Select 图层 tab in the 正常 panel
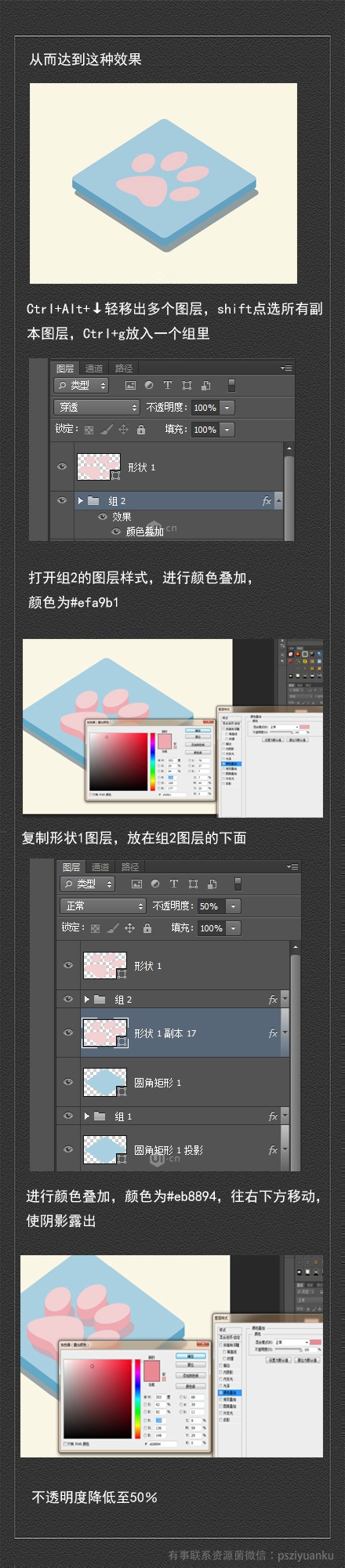345x1568 pixels. 71,867
